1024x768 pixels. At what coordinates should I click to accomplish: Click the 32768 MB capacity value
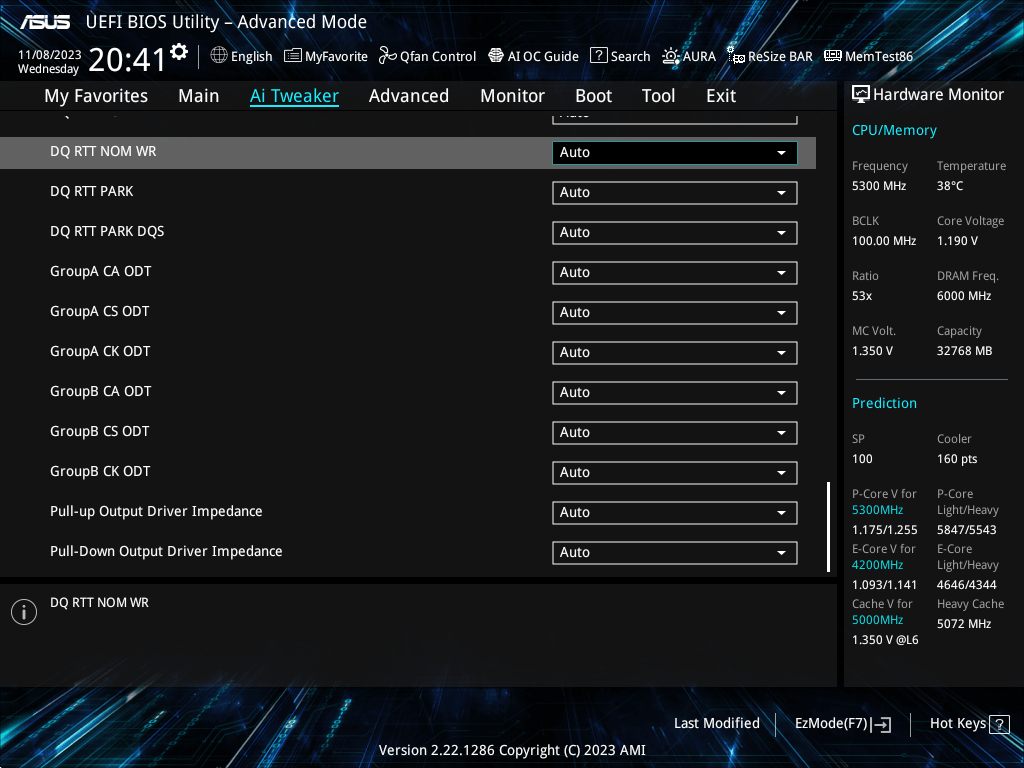pos(965,351)
